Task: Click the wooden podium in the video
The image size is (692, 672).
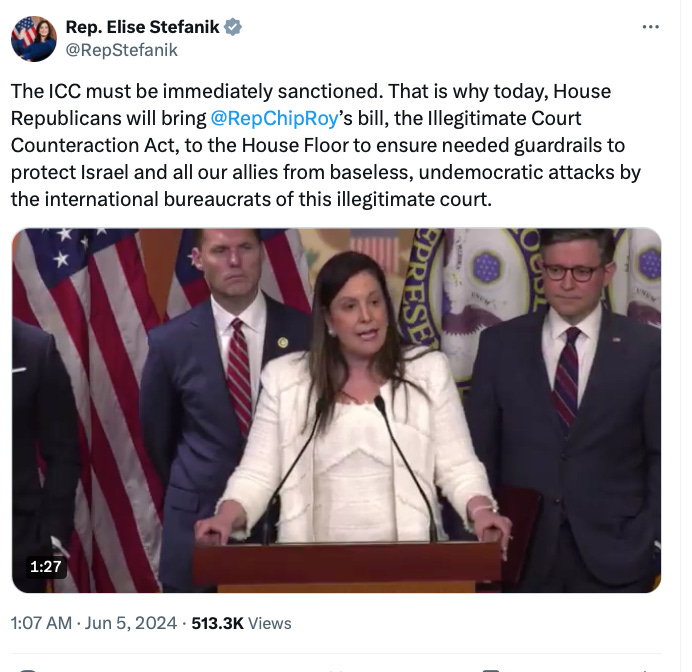Action: [x=346, y=567]
